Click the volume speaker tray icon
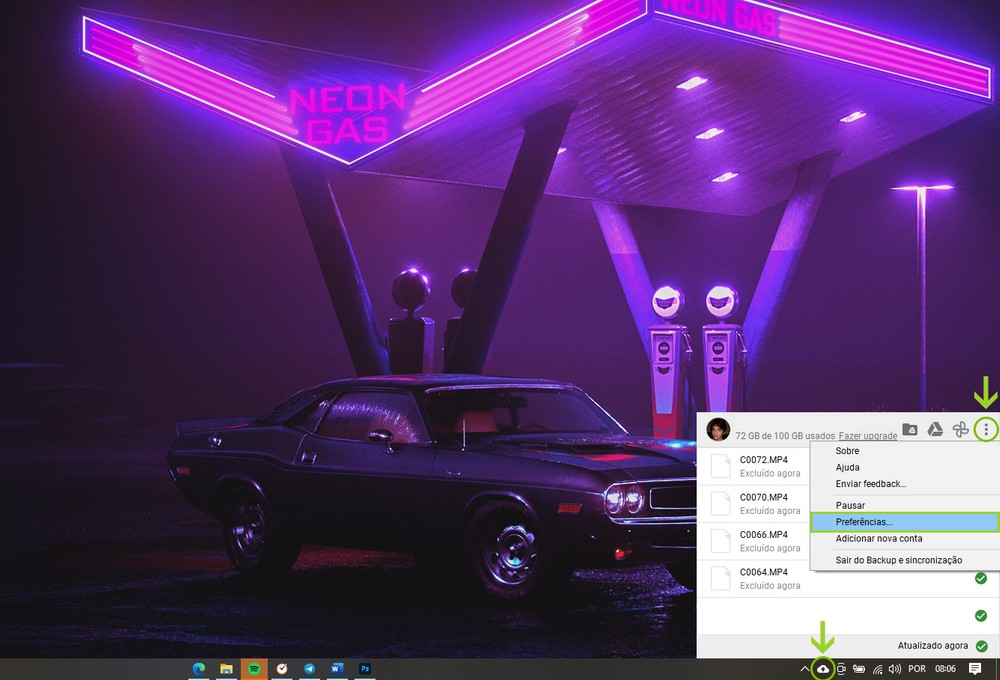1000x680 pixels. [x=894, y=669]
